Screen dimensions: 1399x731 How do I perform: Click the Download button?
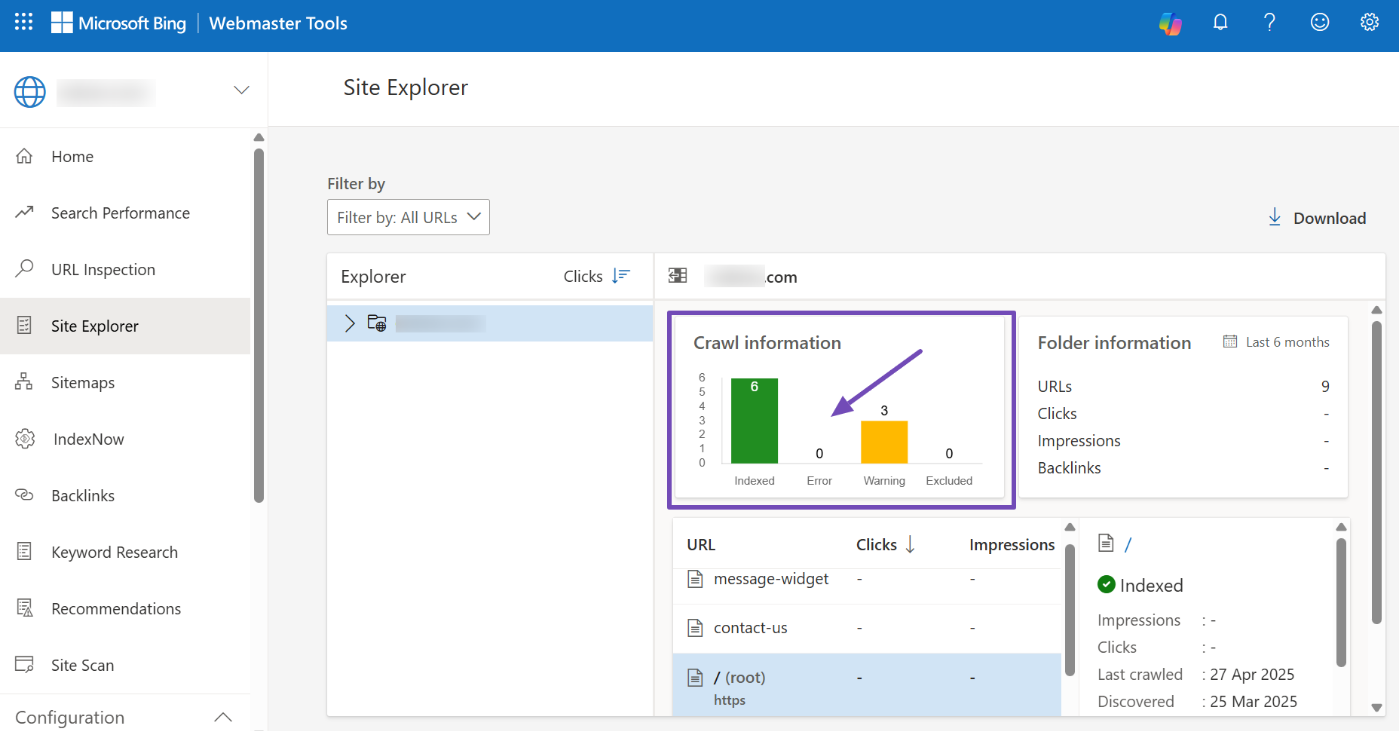[1316, 218]
